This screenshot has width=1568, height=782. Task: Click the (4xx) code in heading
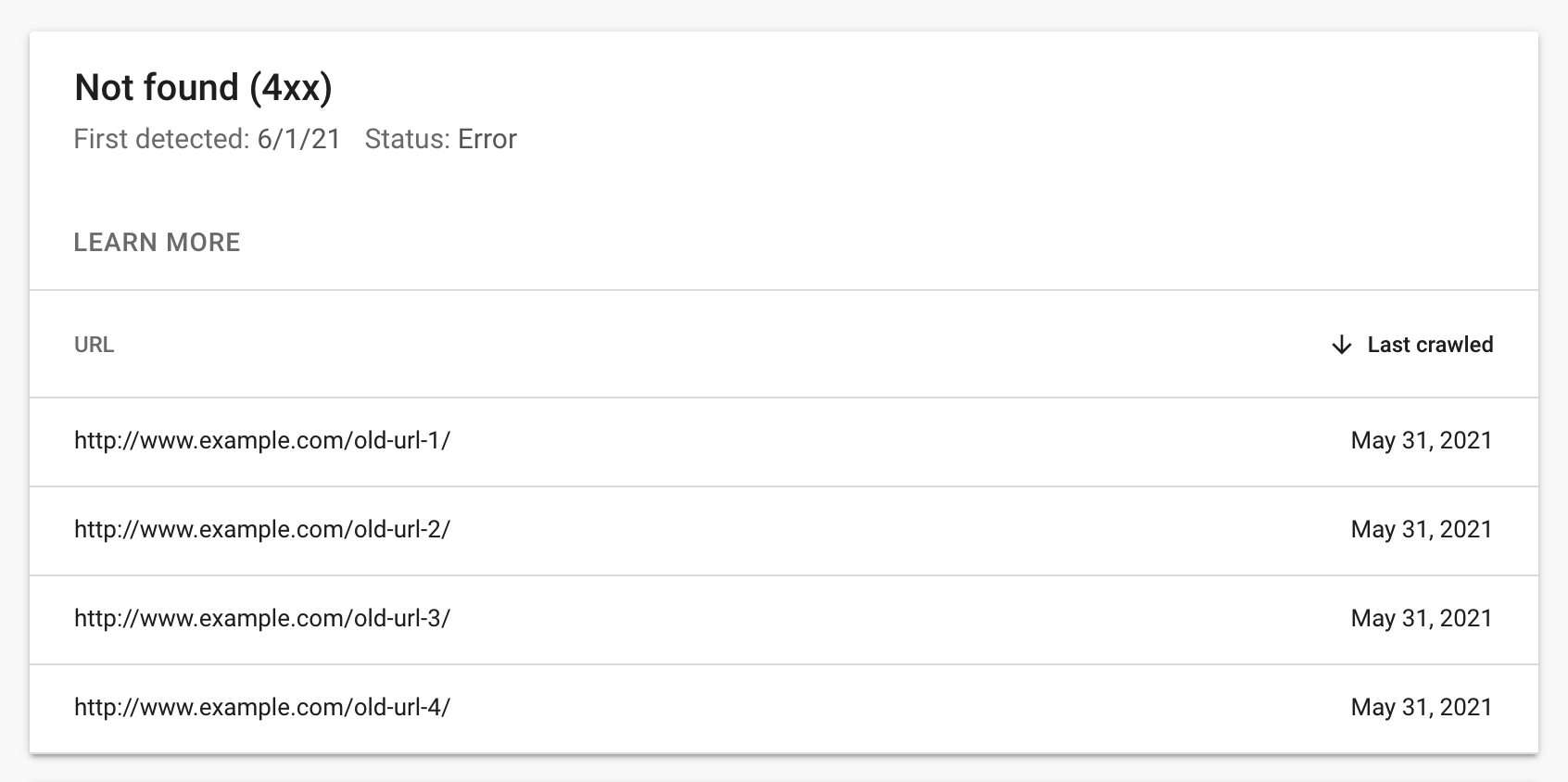pyautogui.click(x=290, y=88)
